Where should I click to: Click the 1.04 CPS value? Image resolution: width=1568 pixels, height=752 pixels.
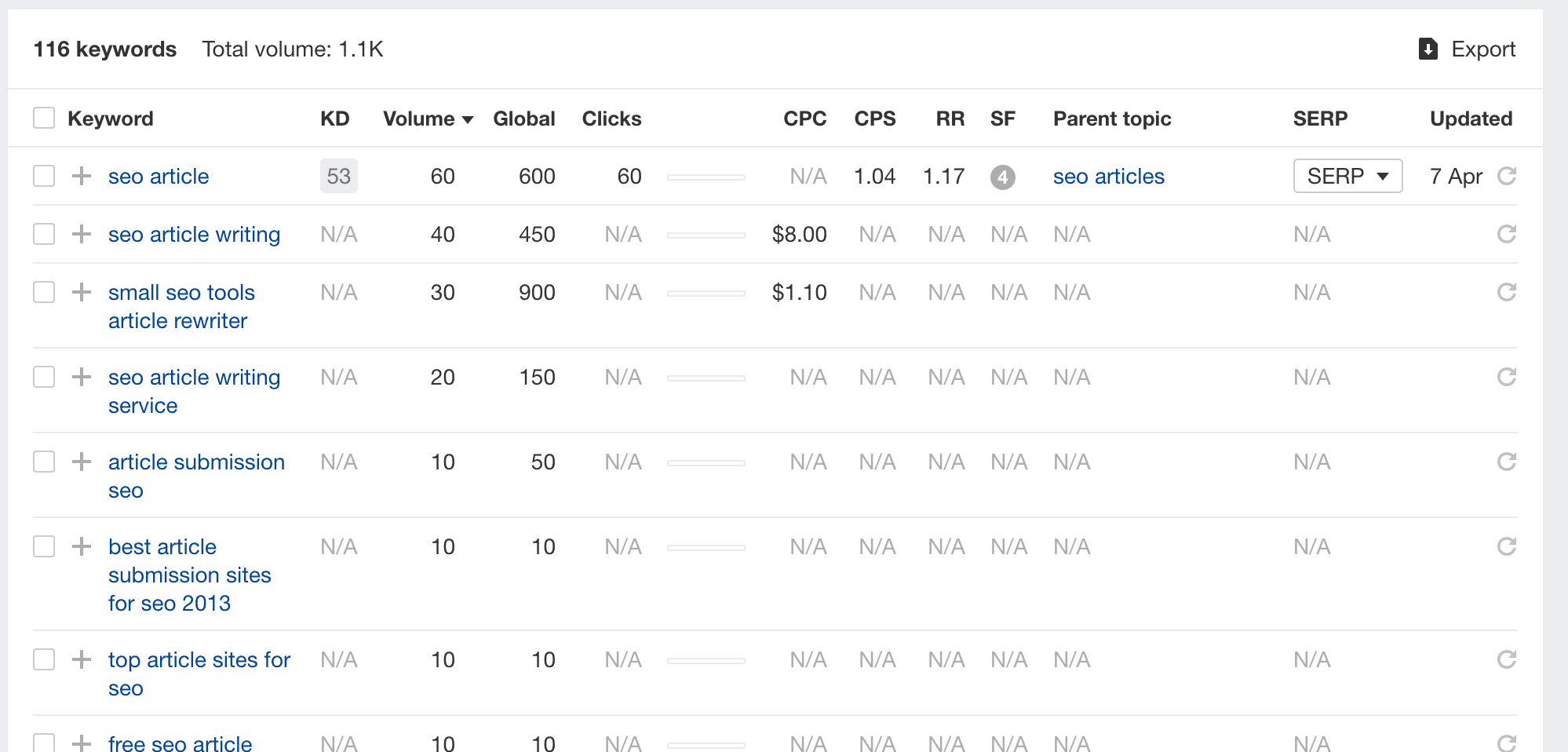[874, 176]
